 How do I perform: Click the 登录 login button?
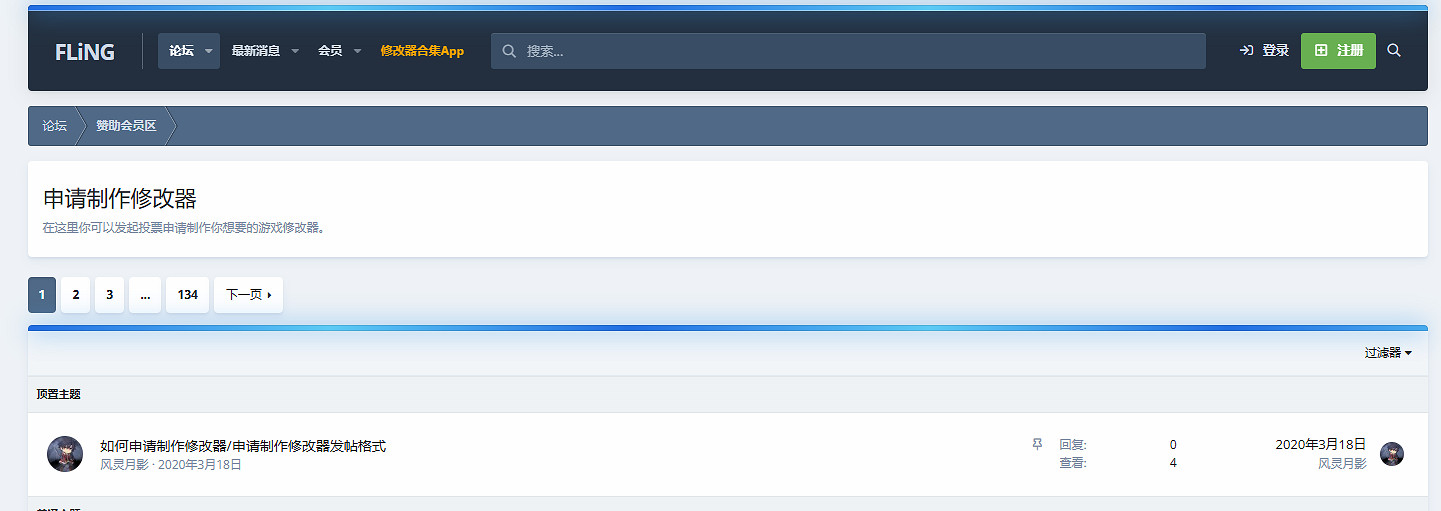pos(1264,51)
